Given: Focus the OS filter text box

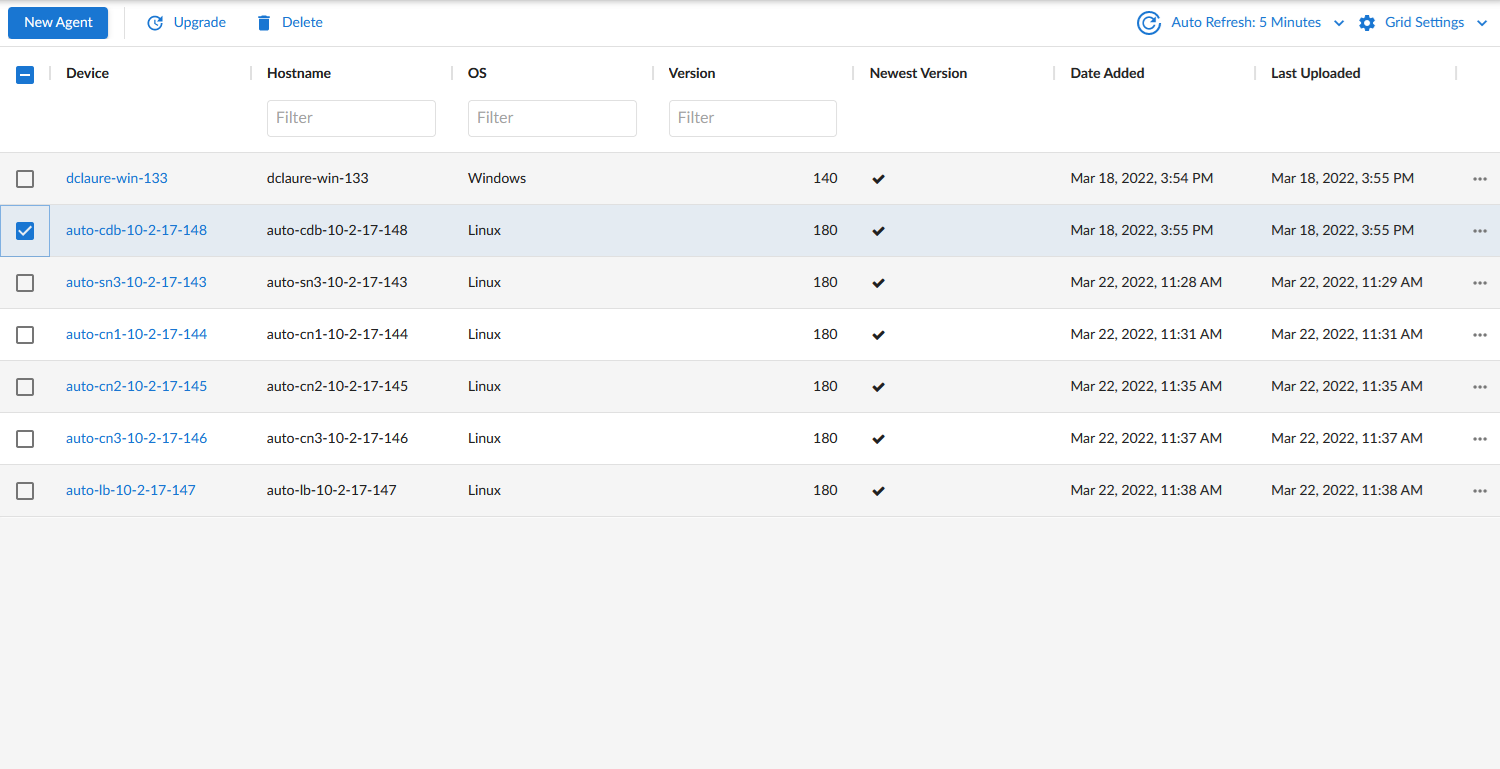Looking at the screenshot, I should point(552,118).
